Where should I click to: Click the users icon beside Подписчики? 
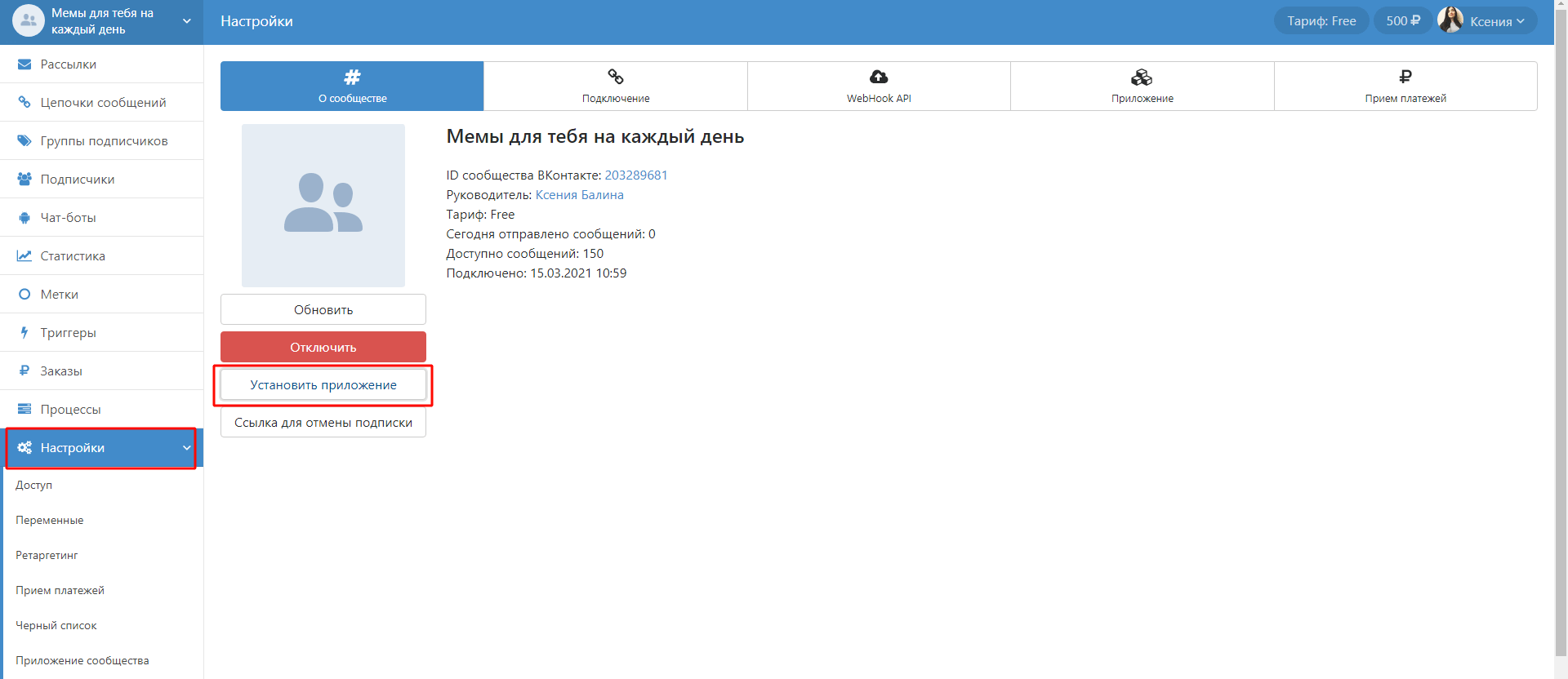point(24,180)
